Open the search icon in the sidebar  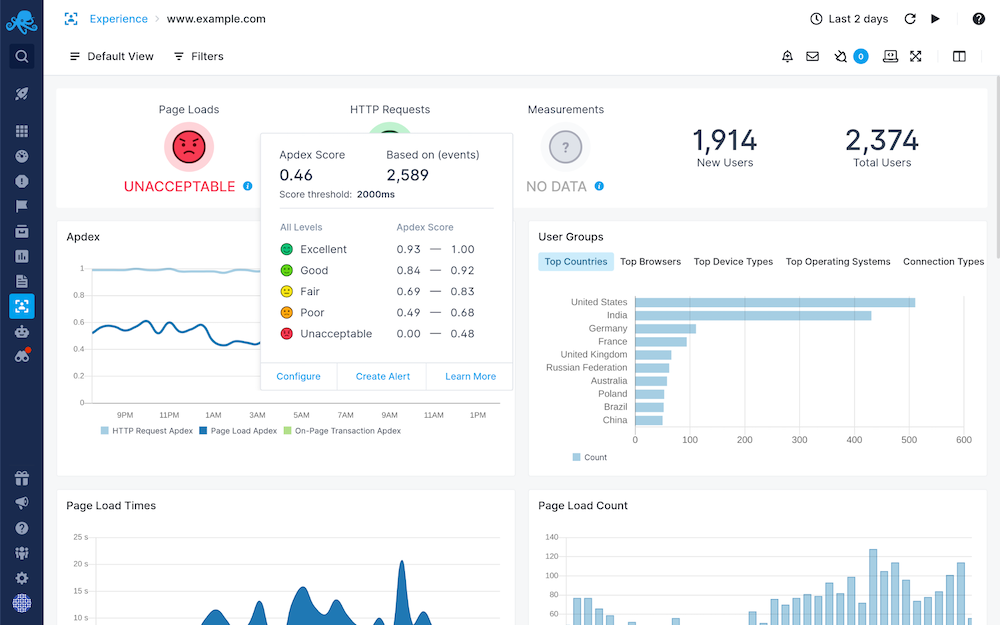[22, 57]
